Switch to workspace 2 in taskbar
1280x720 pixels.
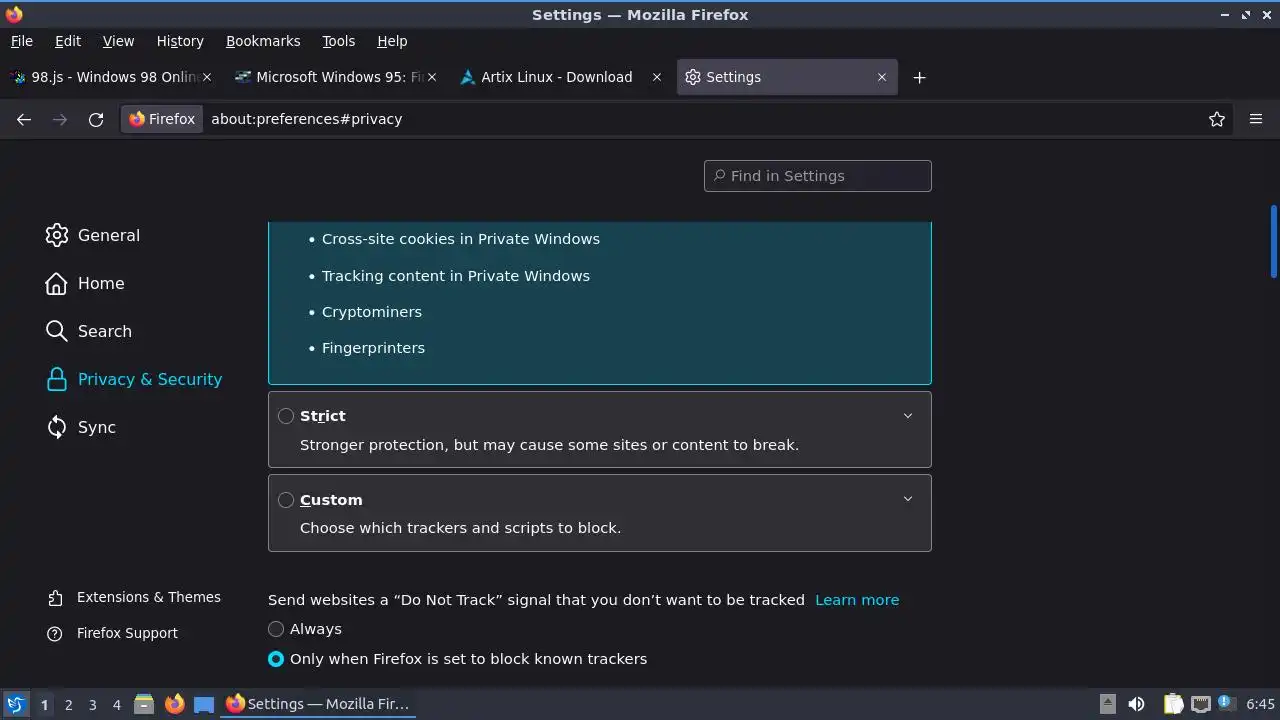[68, 705]
